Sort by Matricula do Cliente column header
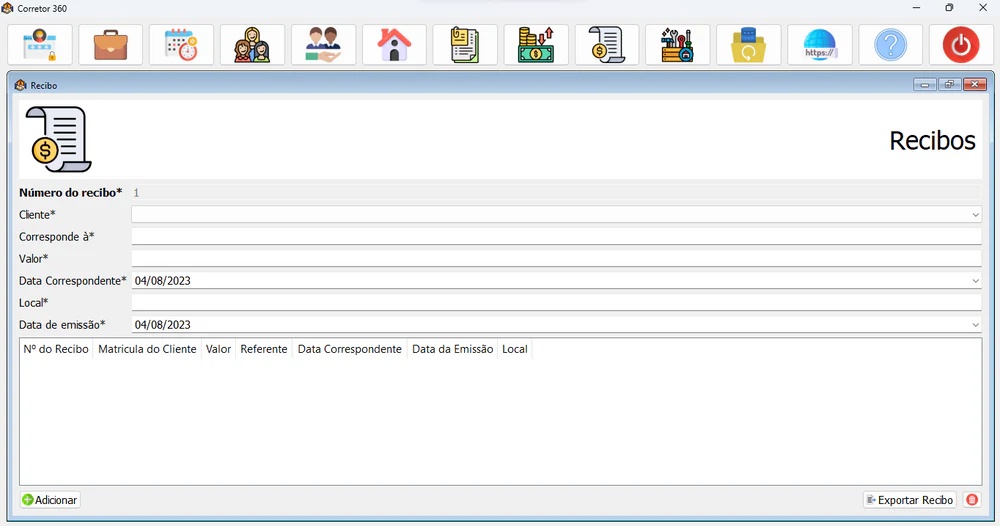 pyautogui.click(x=147, y=349)
